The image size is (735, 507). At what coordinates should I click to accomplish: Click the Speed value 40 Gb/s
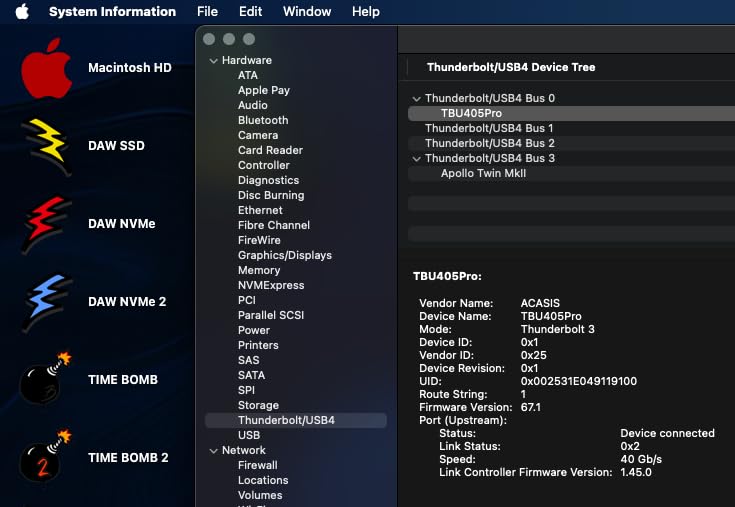pyautogui.click(x=641, y=459)
